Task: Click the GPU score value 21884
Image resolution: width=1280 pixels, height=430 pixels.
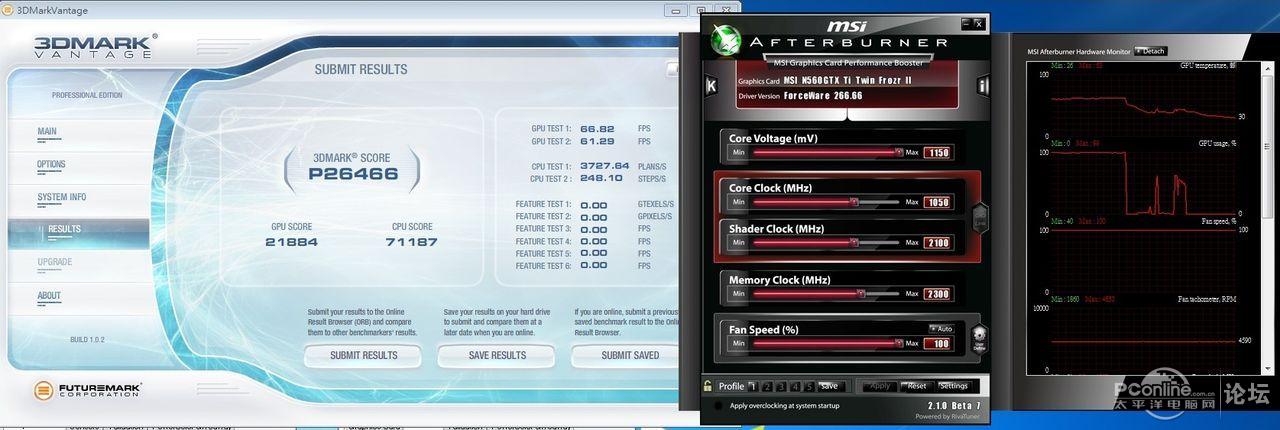Action: 291,242
